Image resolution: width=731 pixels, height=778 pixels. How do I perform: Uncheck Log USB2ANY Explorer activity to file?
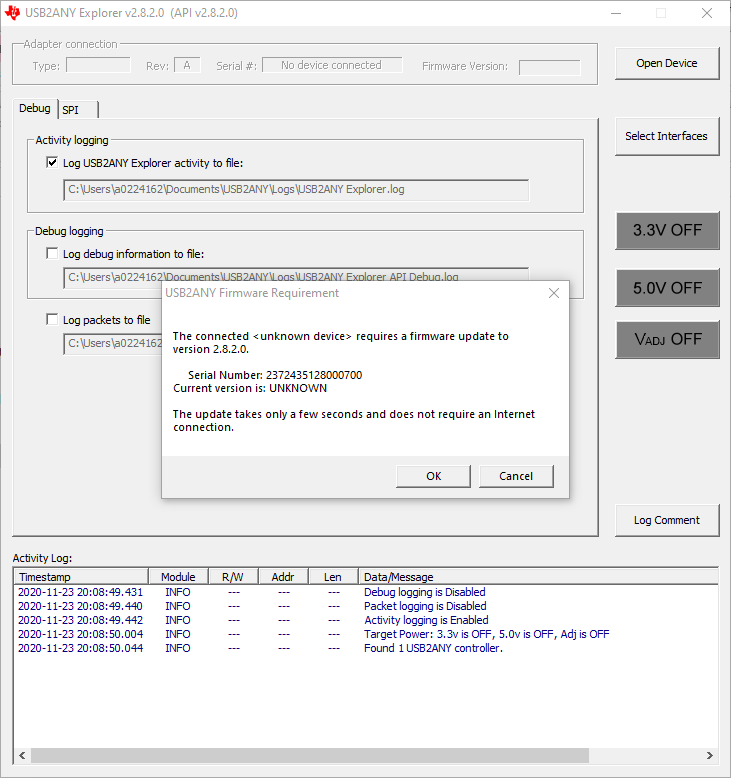click(x=52, y=163)
